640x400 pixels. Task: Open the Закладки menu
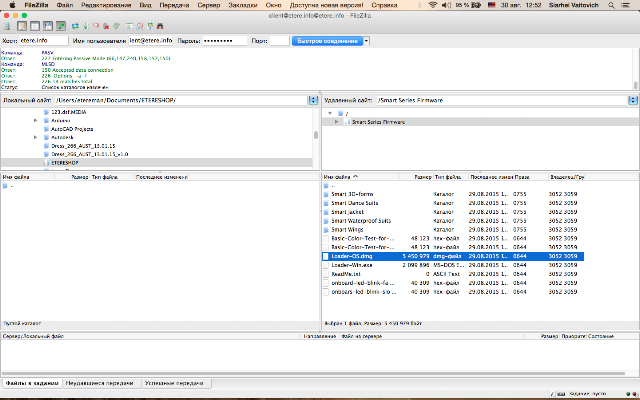242,5
